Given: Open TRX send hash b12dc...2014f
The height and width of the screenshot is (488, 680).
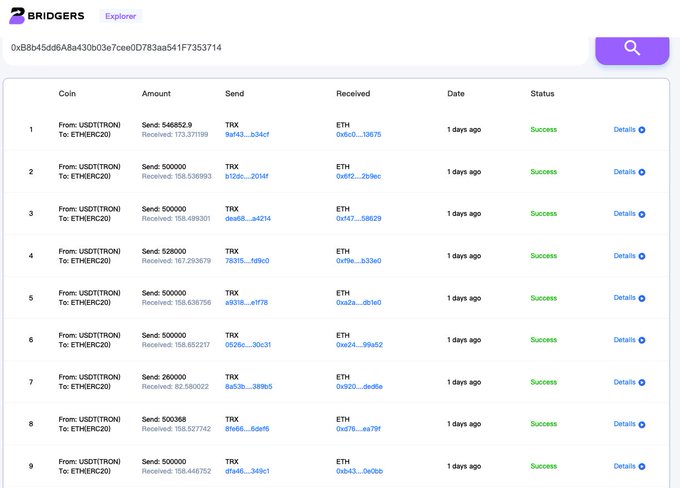Looking at the screenshot, I should click(x=247, y=176).
